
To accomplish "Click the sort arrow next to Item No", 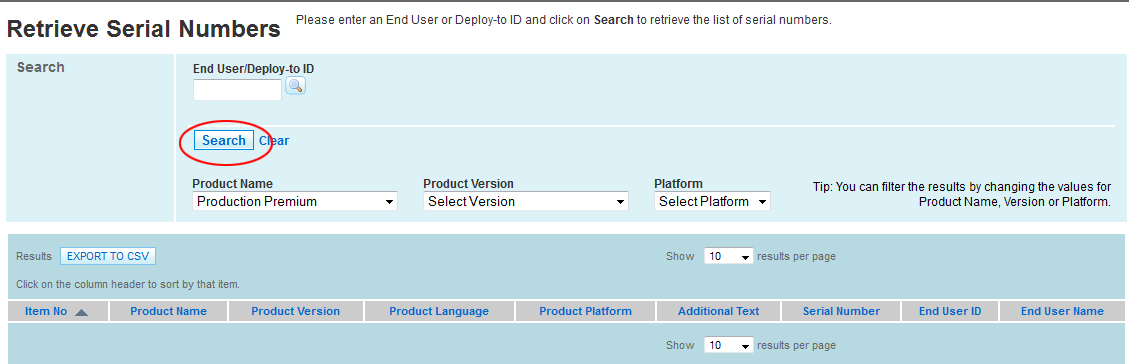I will coord(81,312).
